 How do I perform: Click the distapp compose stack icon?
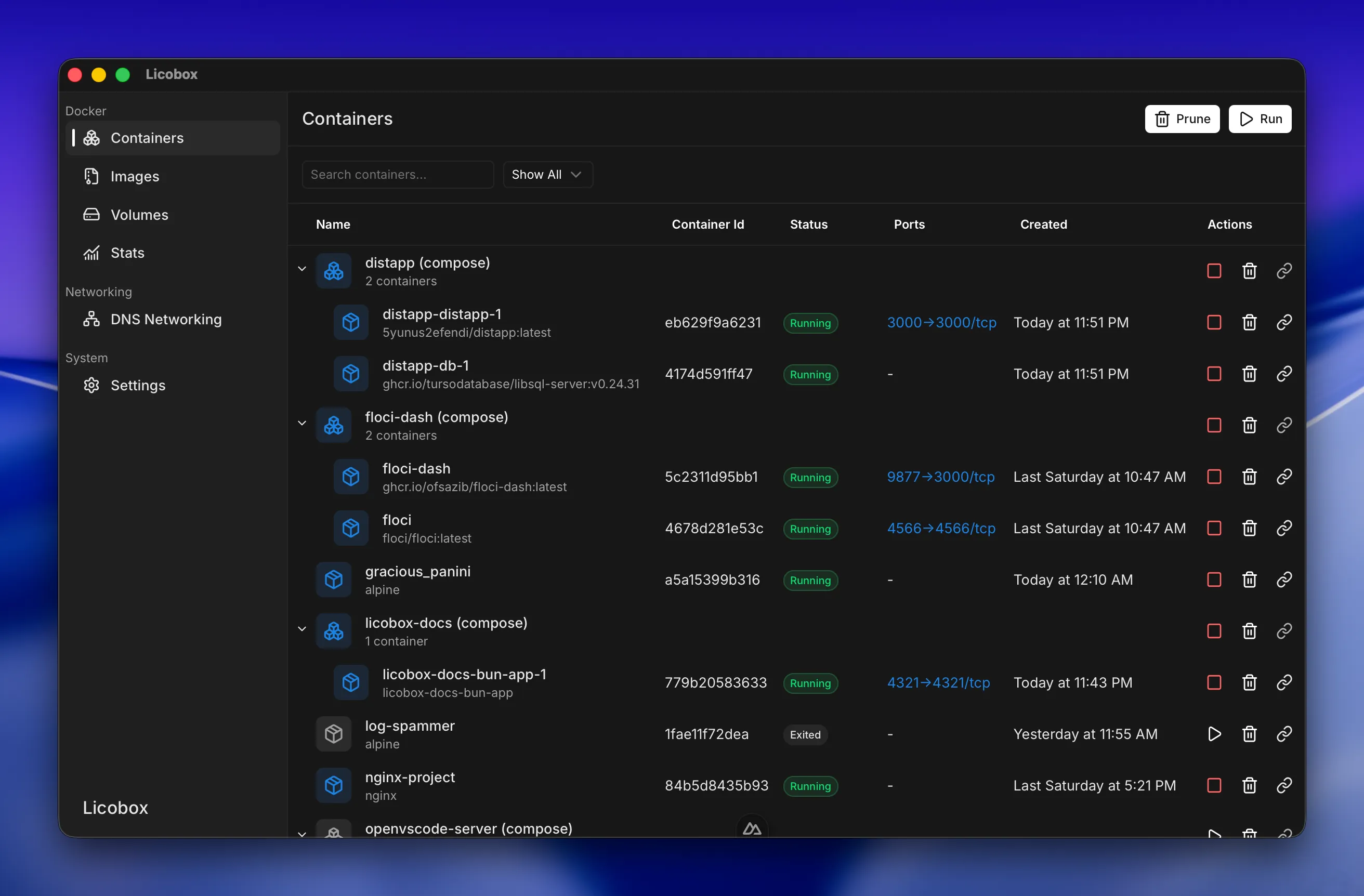coord(334,271)
